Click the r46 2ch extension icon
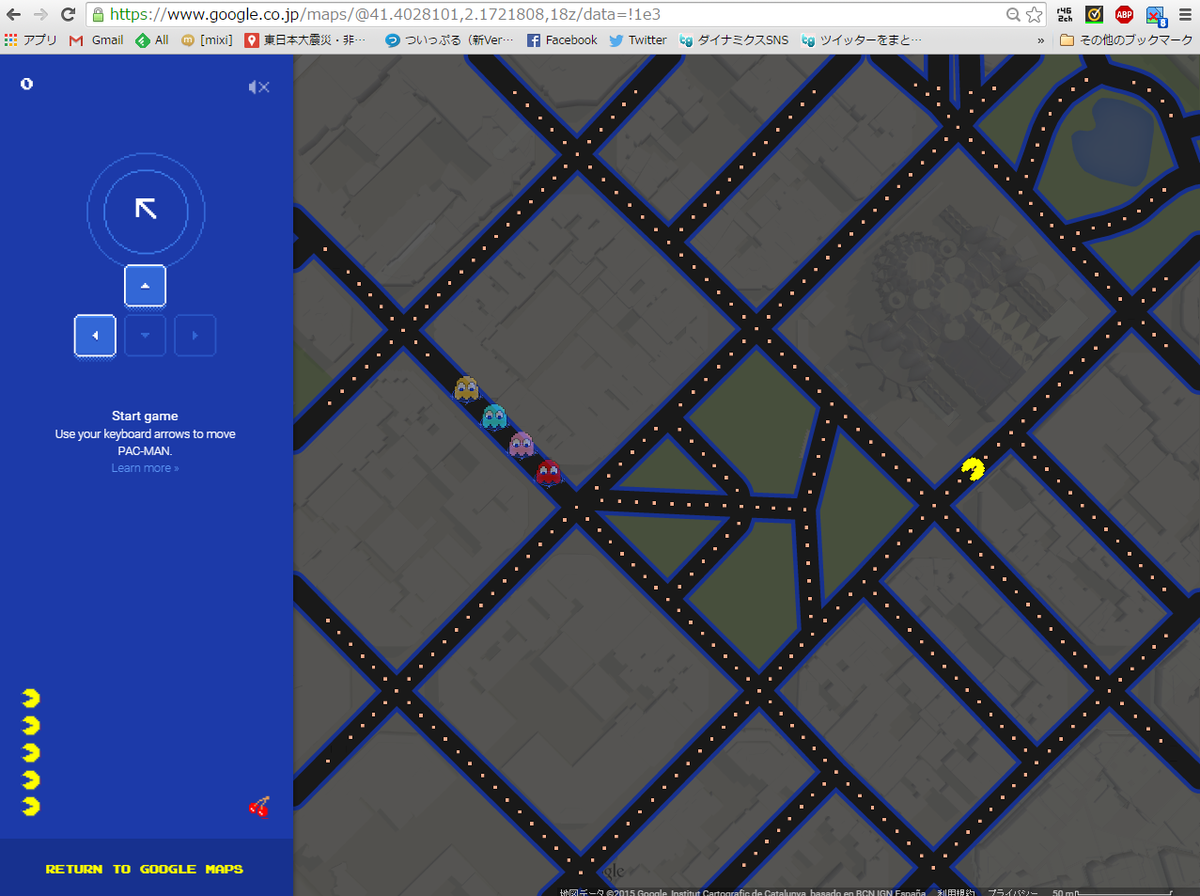 click(x=1065, y=15)
